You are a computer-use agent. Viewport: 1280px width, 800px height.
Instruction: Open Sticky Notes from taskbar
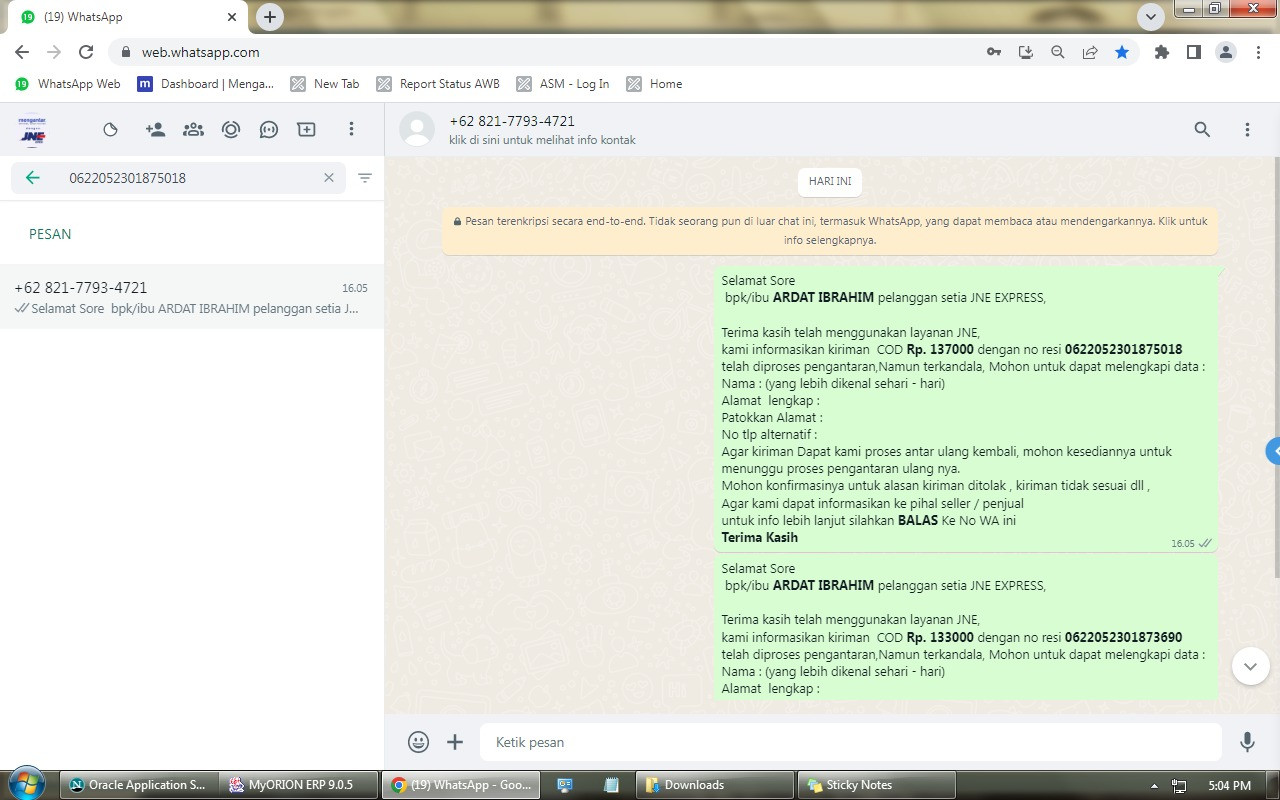[876, 785]
